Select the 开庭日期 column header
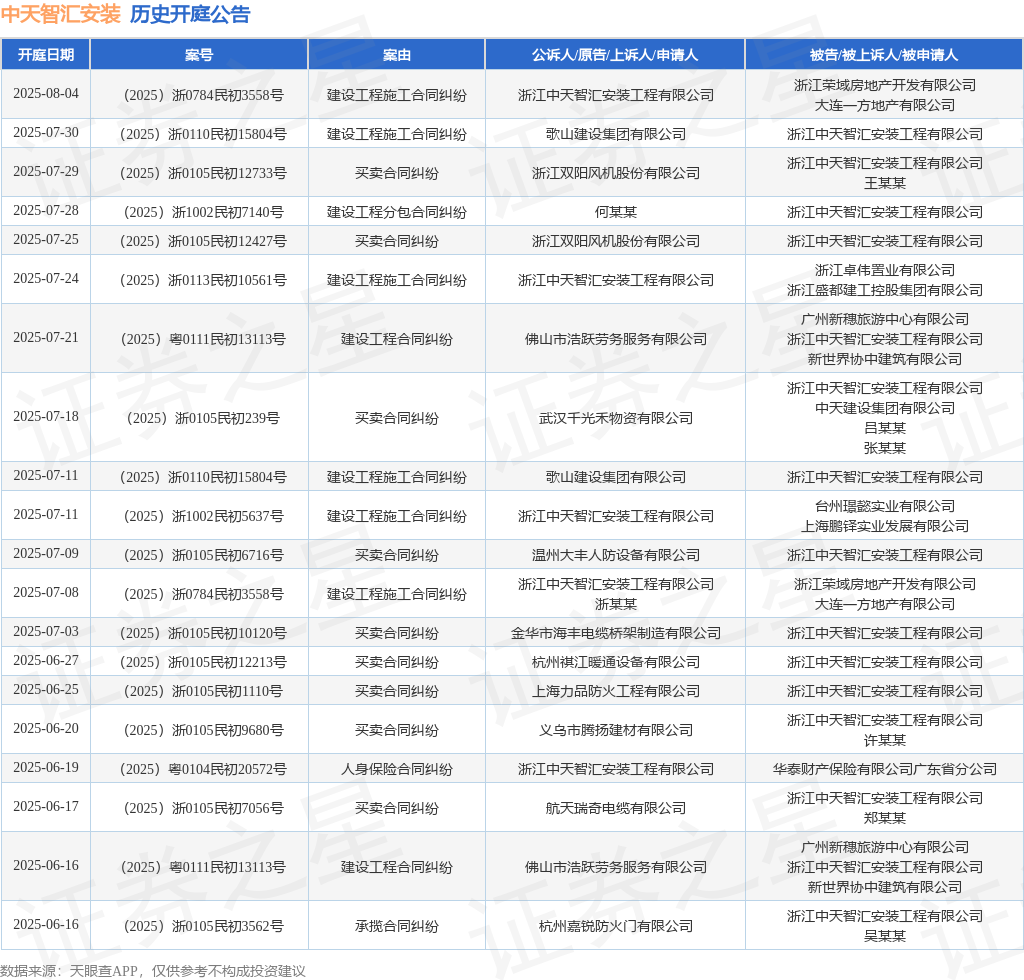1024x980 pixels. (46, 55)
